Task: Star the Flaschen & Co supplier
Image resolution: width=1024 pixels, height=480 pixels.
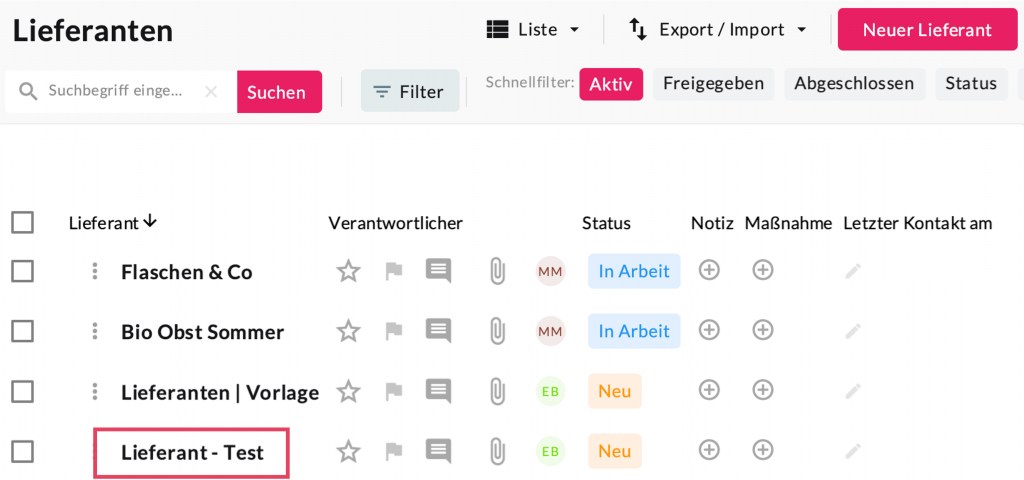Action: click(x=348, y=271)
